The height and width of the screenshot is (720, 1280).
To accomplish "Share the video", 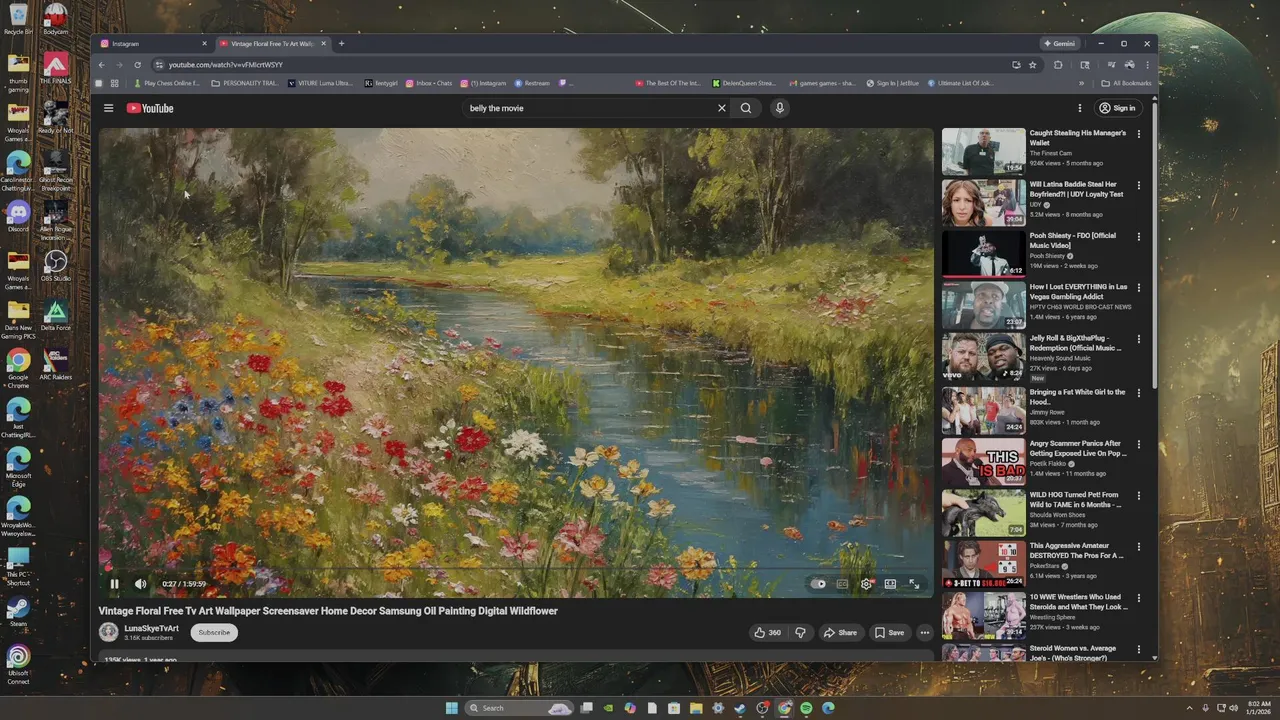I will (x=840, y=632).
